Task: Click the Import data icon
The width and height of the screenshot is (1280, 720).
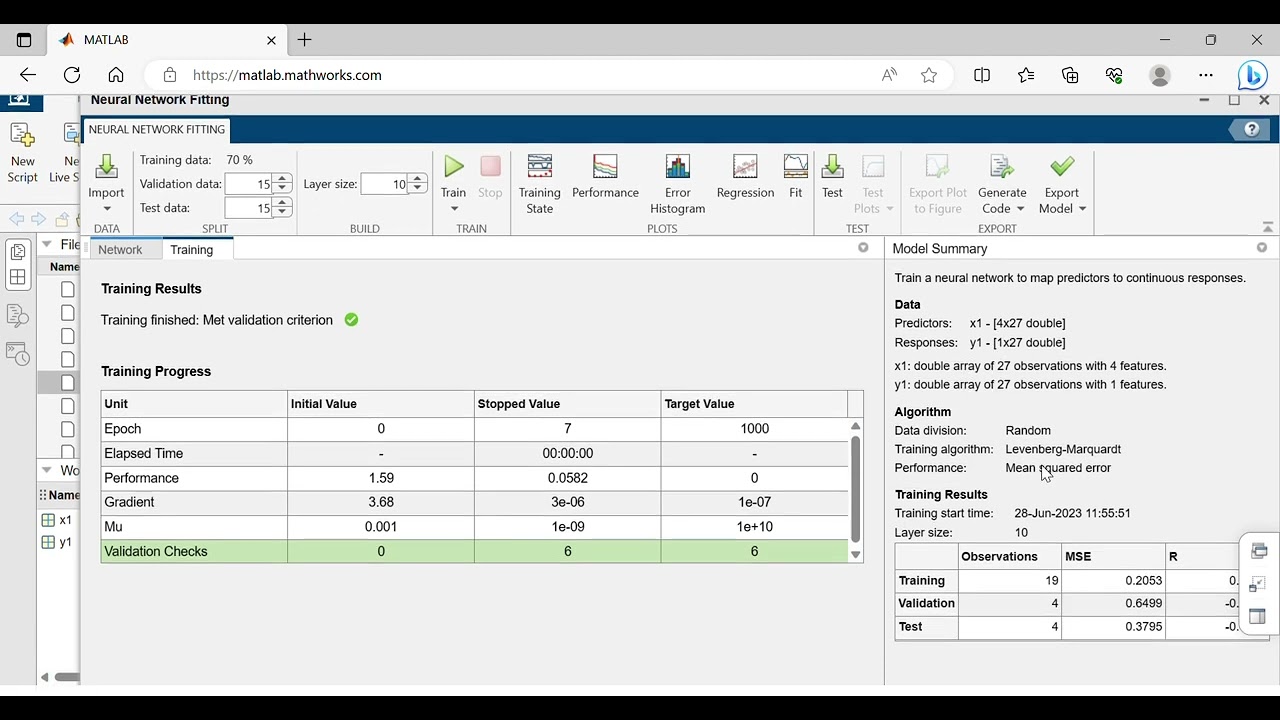Action: [x=106, y=167]
